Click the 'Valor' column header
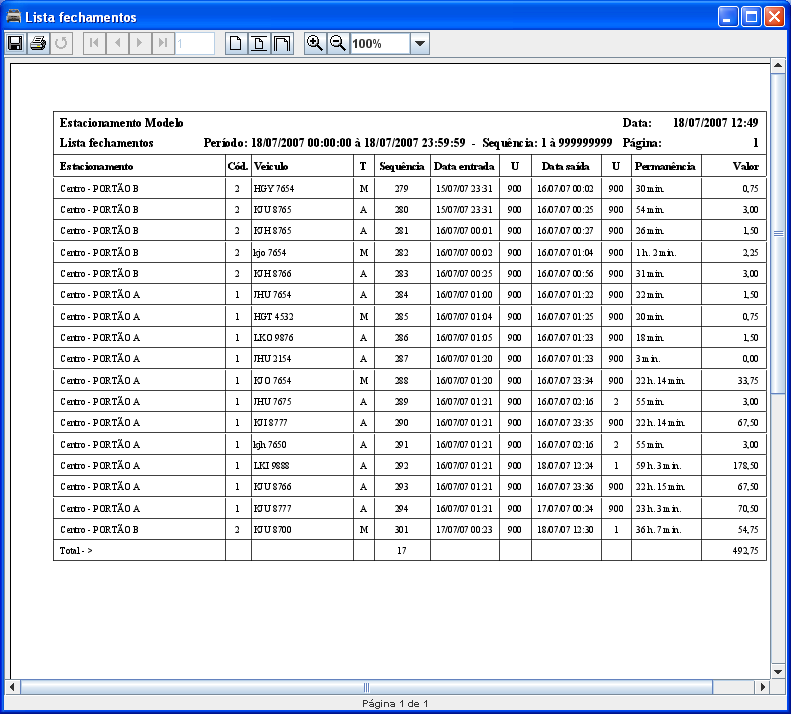Screen dimensions: 791x714 coord(746,166)
